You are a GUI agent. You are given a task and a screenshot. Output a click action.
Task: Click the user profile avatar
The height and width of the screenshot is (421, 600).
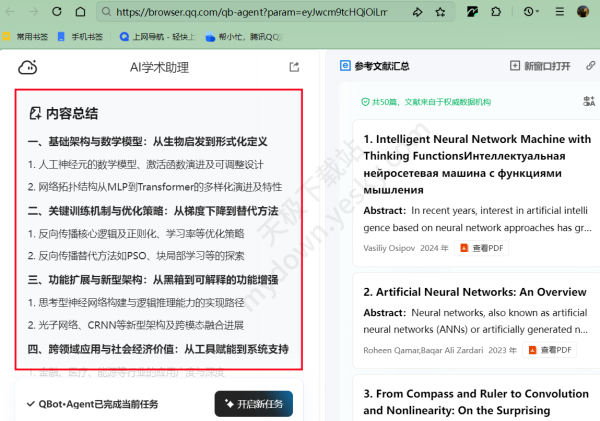(584, 12)
